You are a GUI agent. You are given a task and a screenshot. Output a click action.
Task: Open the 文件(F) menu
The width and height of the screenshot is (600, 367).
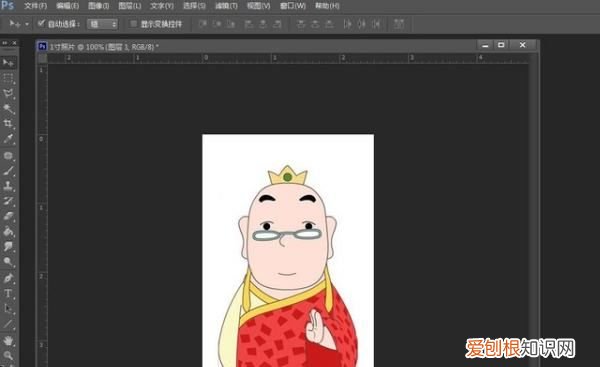(36, 6)
